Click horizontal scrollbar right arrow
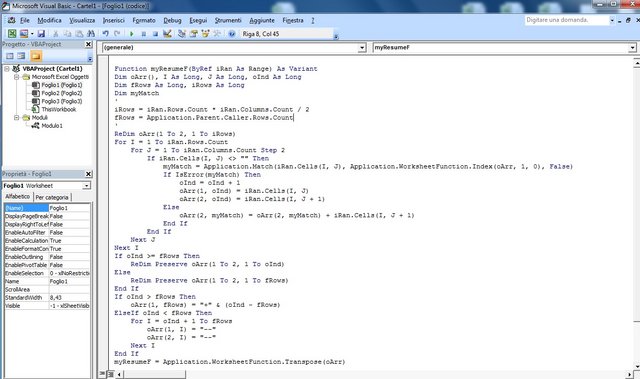 click(629, 374)
